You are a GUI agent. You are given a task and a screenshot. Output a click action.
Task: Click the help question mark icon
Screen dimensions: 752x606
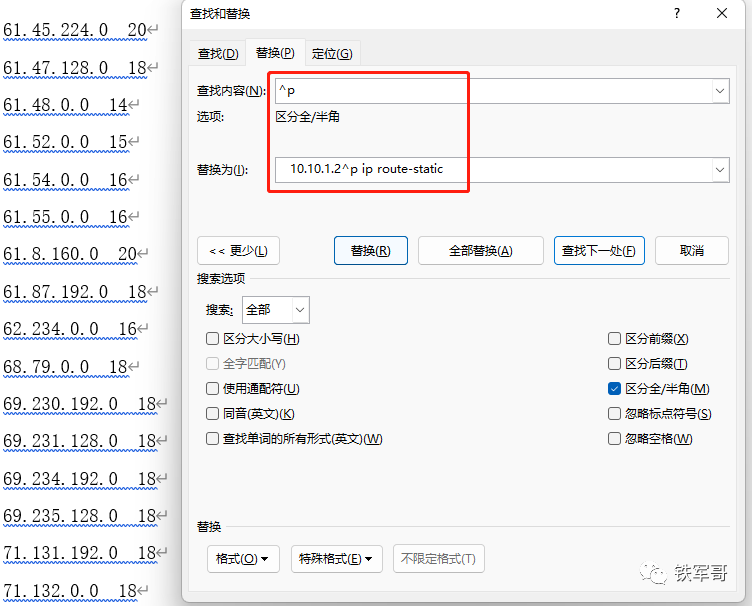677,13
